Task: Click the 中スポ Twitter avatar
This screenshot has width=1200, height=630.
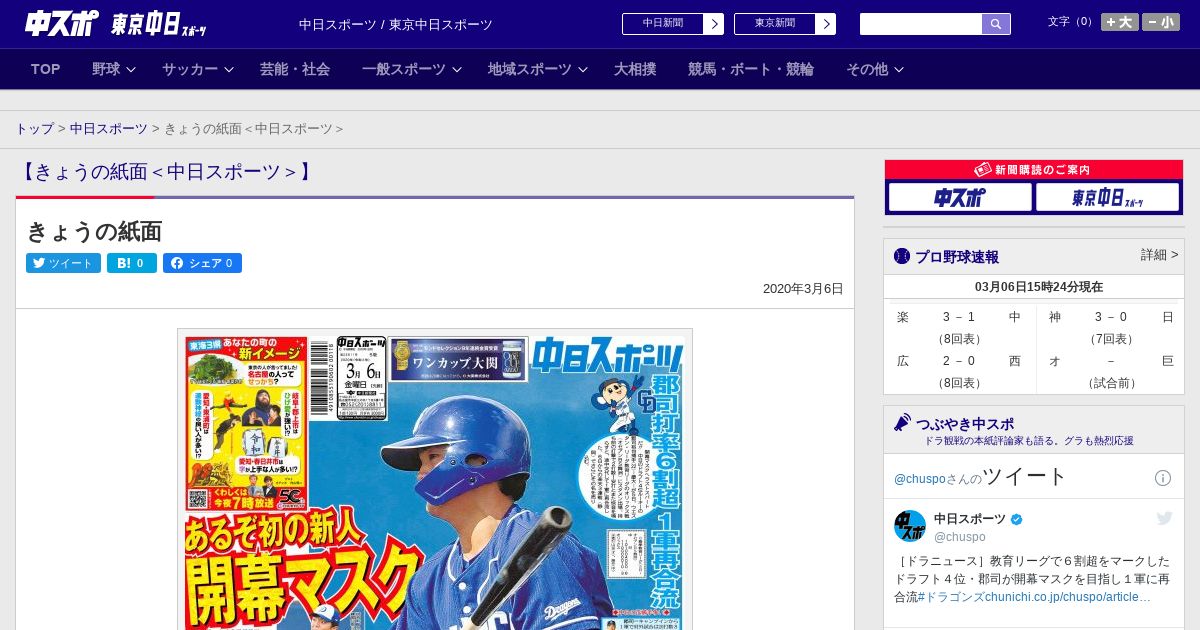Action: (x=910, y=526)
